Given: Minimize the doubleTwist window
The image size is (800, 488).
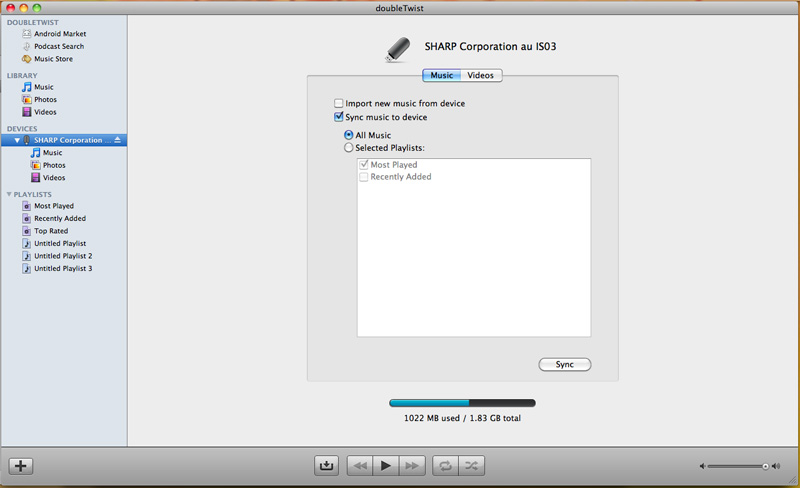Looking at the screenshot, I should (23, 8).
